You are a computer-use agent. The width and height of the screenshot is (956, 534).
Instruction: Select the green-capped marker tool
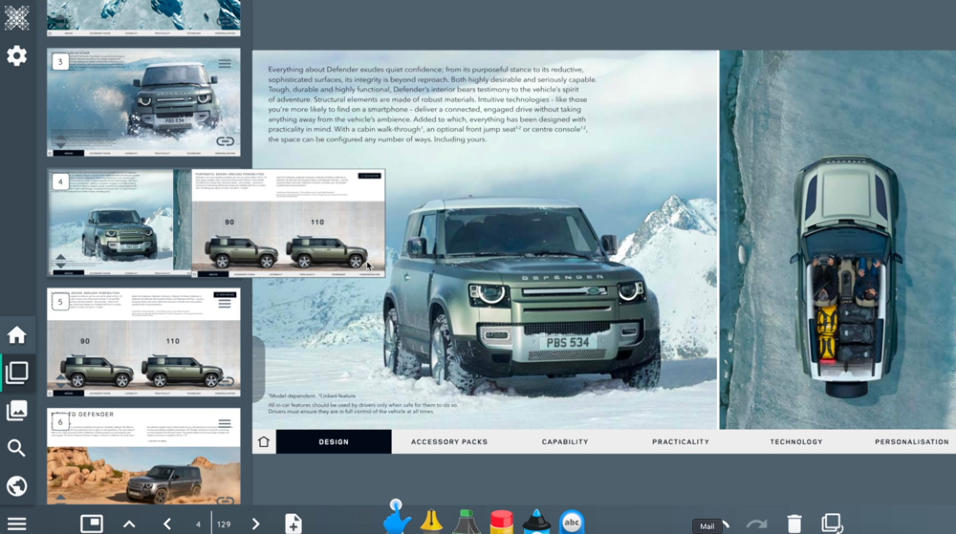click(x=466, y=521)
